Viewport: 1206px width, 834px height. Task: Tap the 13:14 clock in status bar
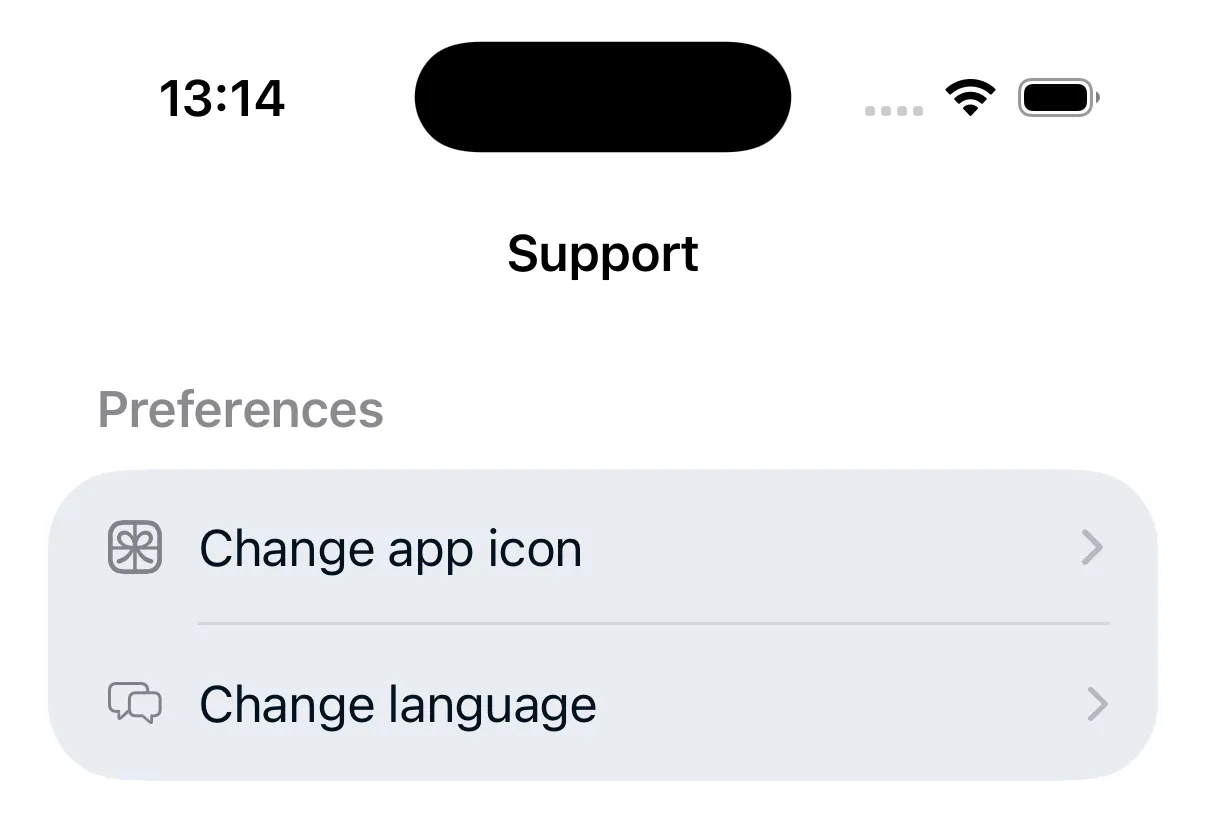pos(222,98)
